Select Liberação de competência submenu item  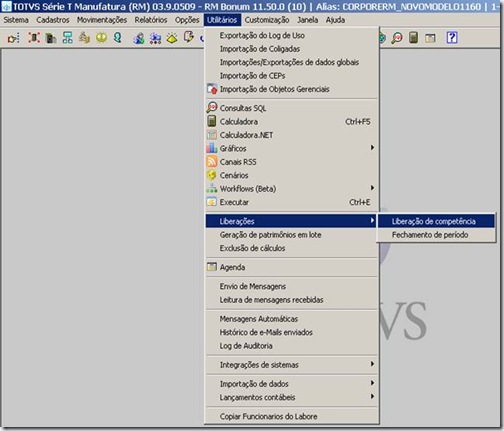coord(436,221)
